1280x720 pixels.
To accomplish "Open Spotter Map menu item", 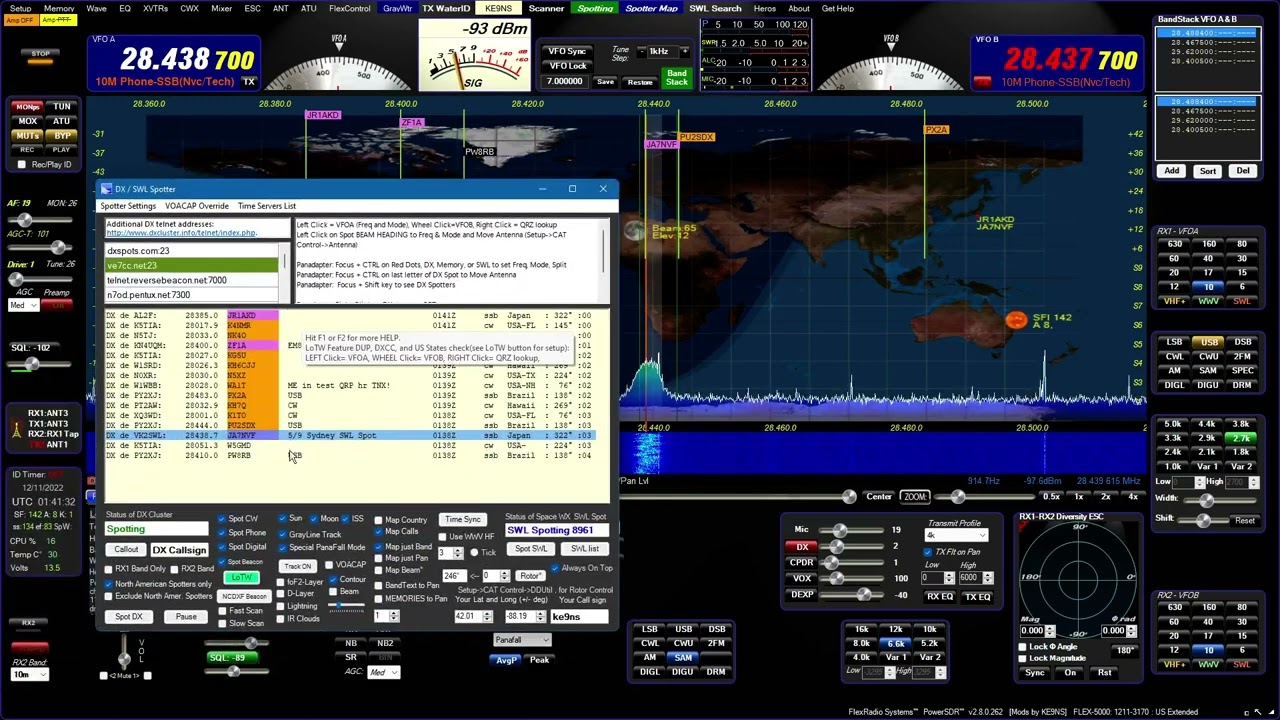I will pyautogui.click(x=651, y=8).
